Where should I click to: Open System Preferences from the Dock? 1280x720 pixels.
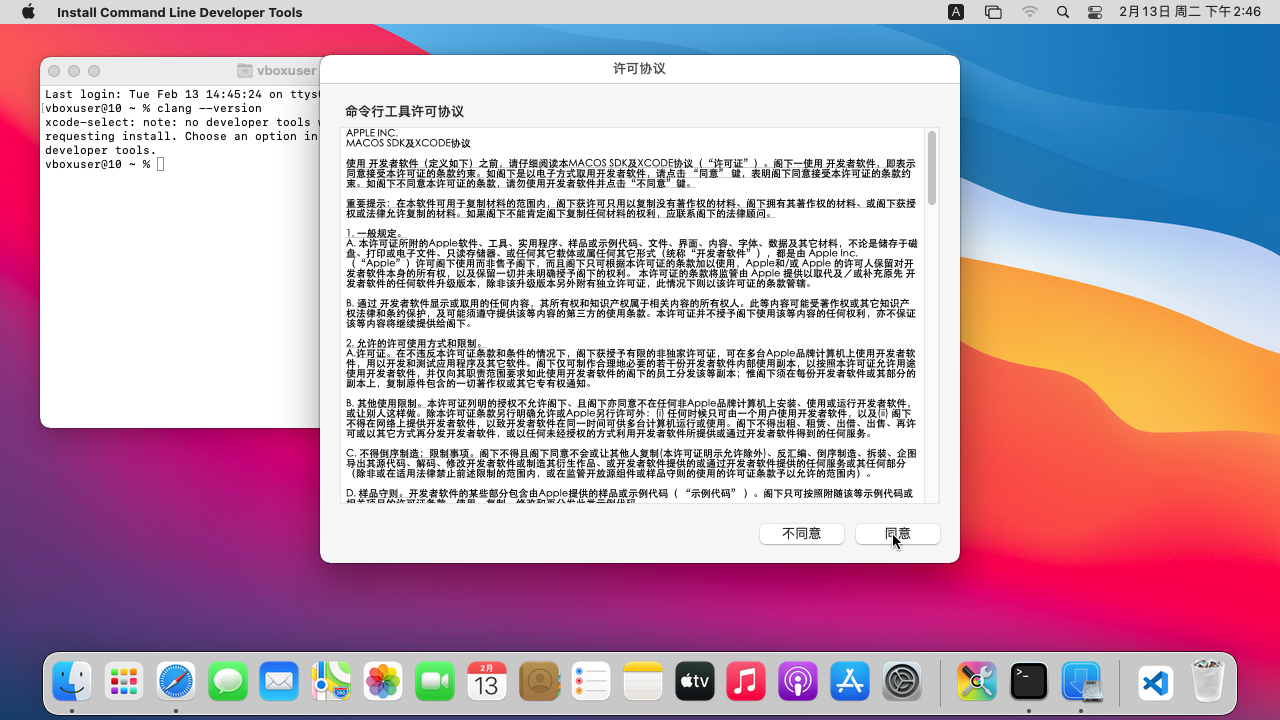[902, 682]
